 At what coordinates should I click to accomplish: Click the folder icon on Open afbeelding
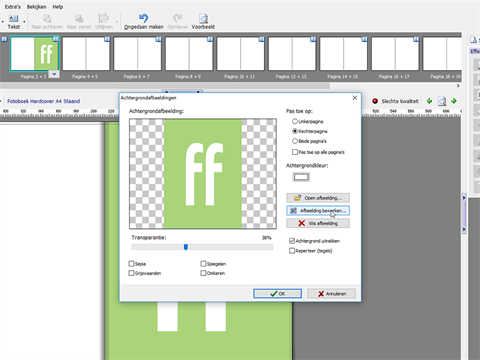click(x=297, y=198)
